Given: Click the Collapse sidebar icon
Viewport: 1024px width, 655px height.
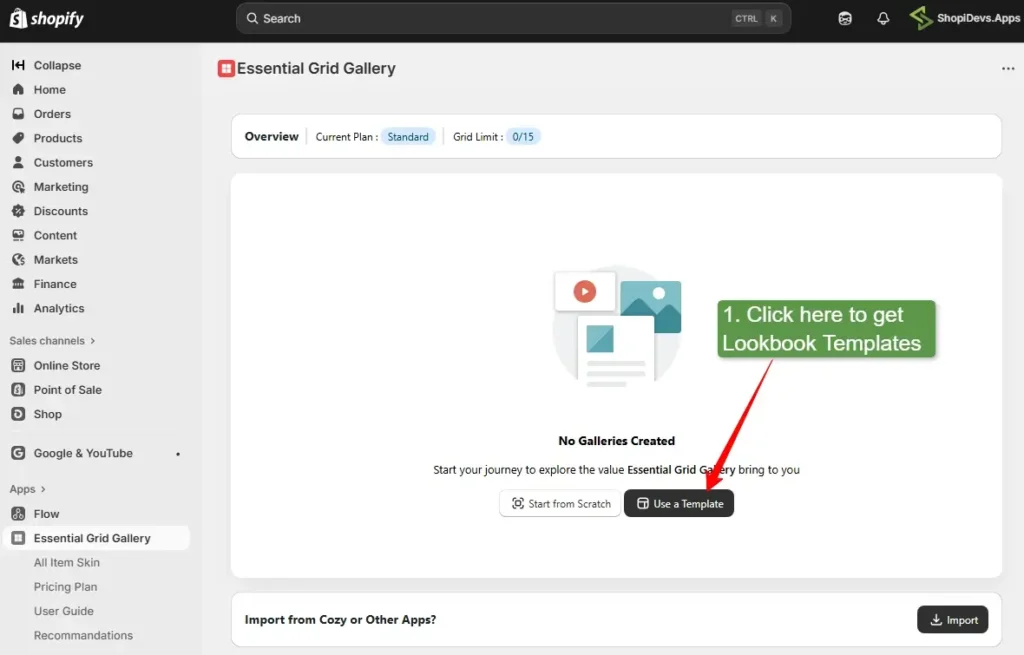Looking at the screenshot, I should [18, 65].
